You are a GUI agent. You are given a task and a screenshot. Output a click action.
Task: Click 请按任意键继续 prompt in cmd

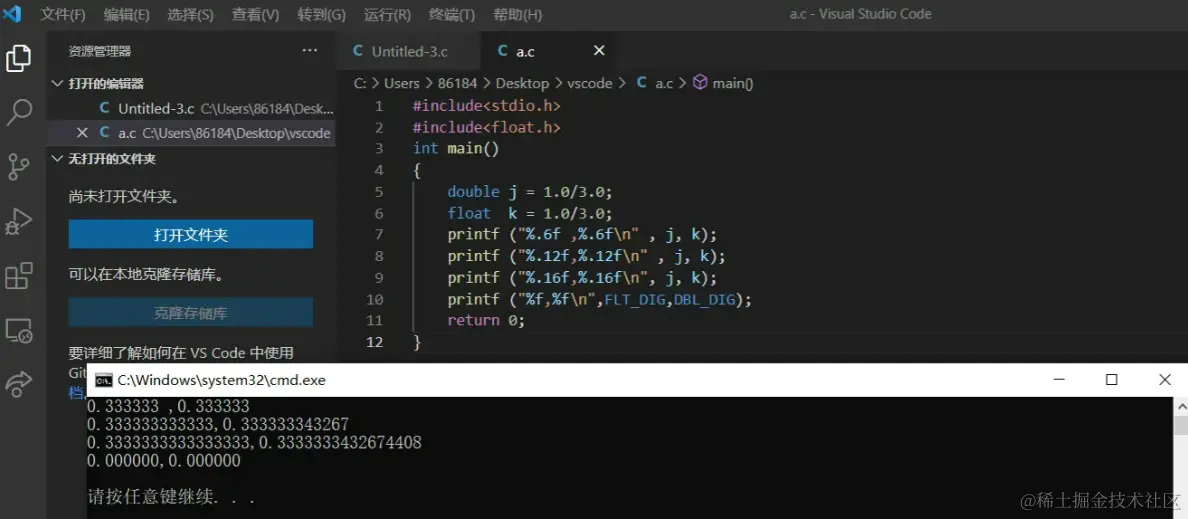pyautogui.click(x=170, y=498)
